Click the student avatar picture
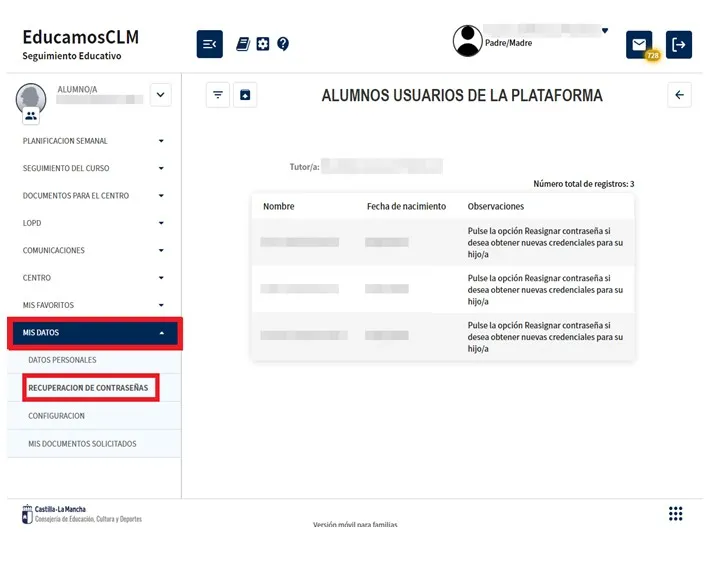 (31, 98)
